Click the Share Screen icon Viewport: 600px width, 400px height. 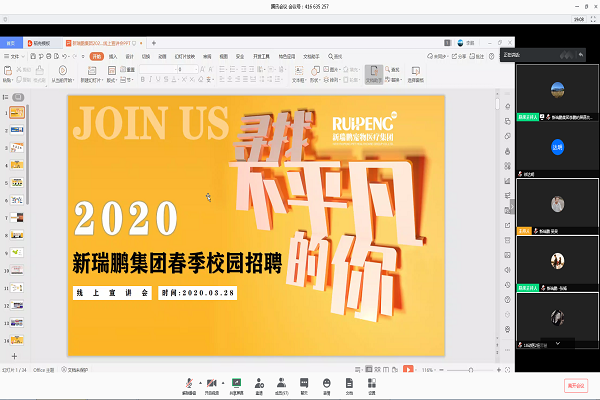click(x=236, y=382)
